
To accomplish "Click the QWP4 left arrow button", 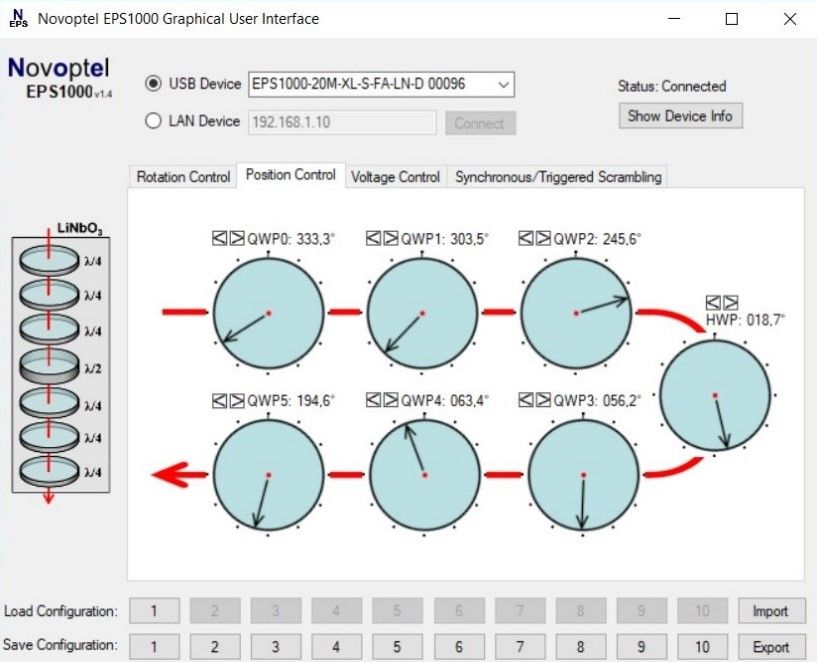I will click(373, 400).
